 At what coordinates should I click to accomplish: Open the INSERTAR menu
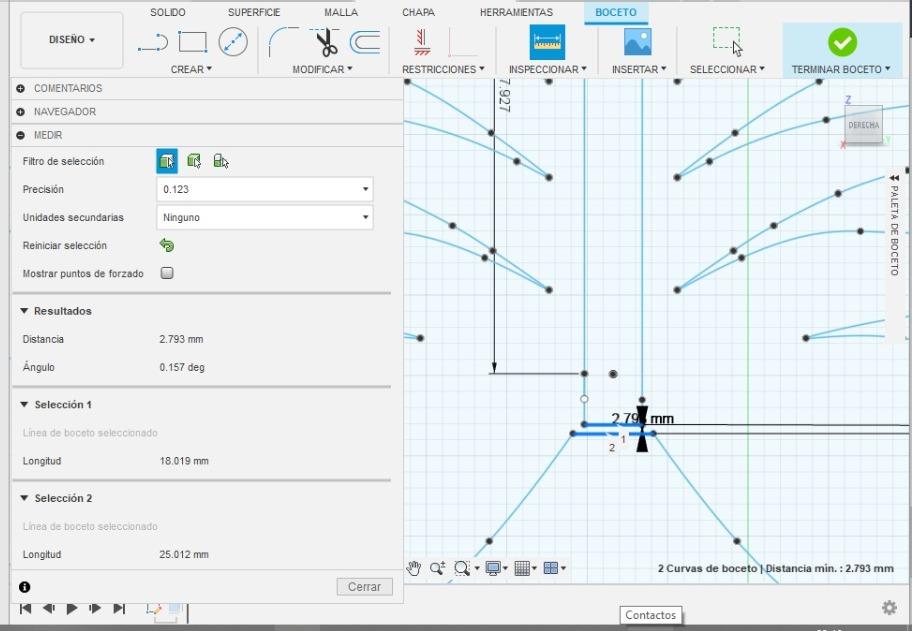click(639, 69)
